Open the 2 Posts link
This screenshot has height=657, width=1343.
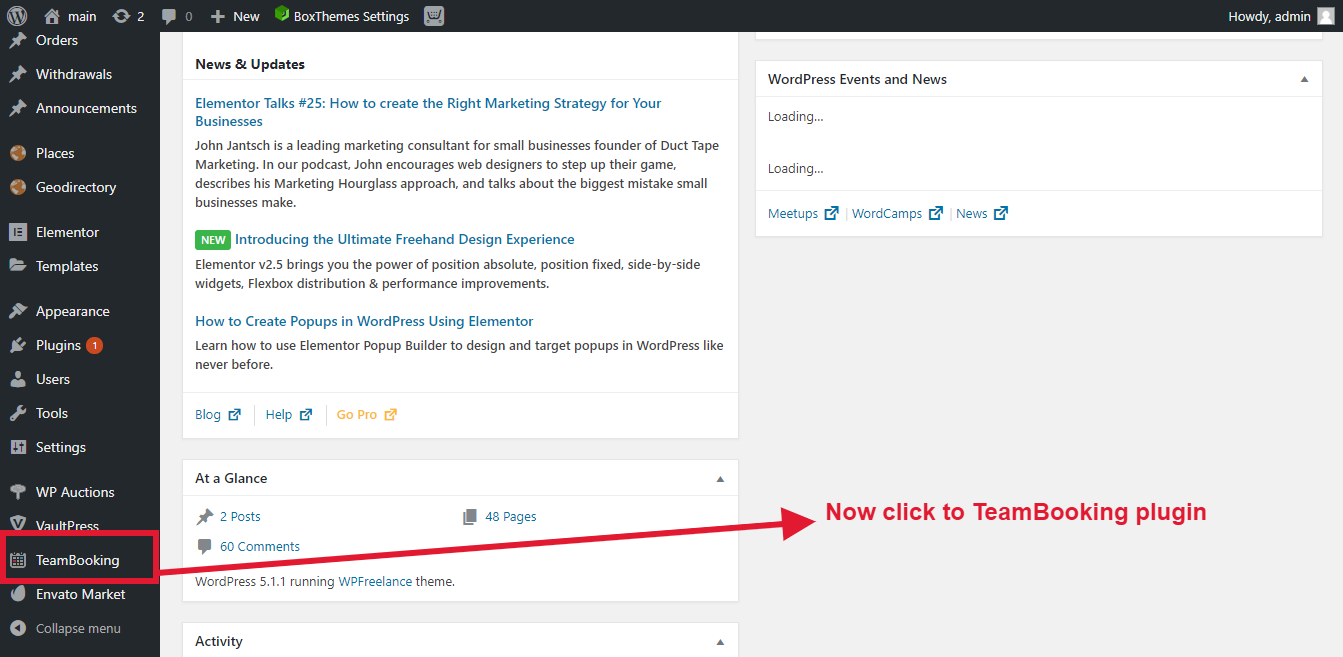240,517
